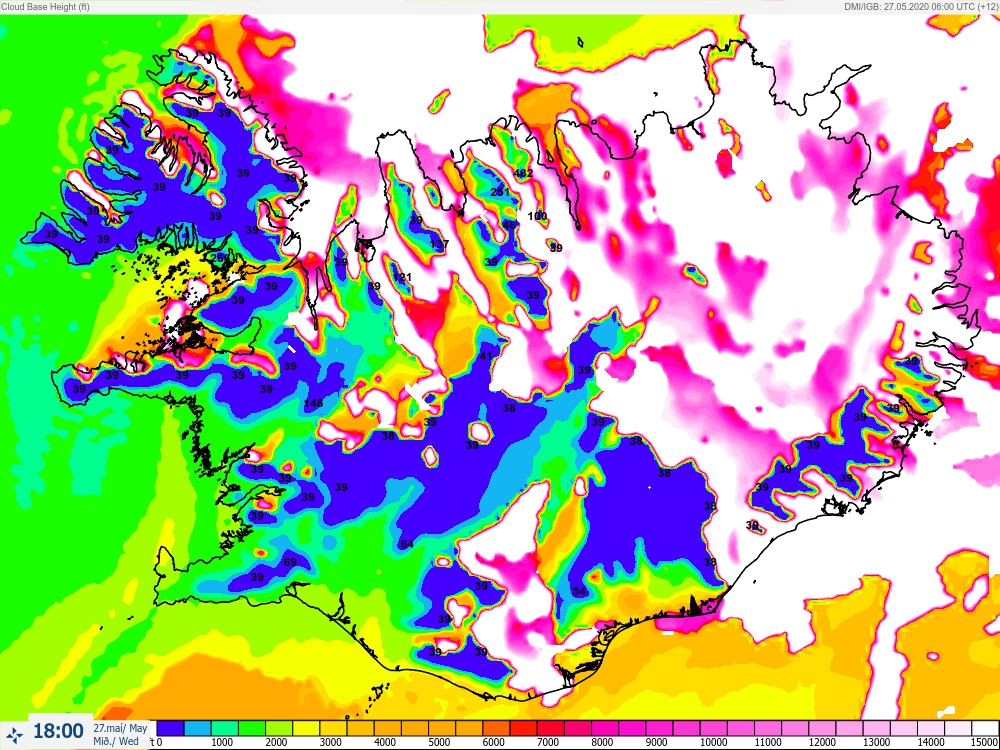Click the 64 cloud base value on map
1000x750 pixels.
pyautogui.click(x=407, y=544)
